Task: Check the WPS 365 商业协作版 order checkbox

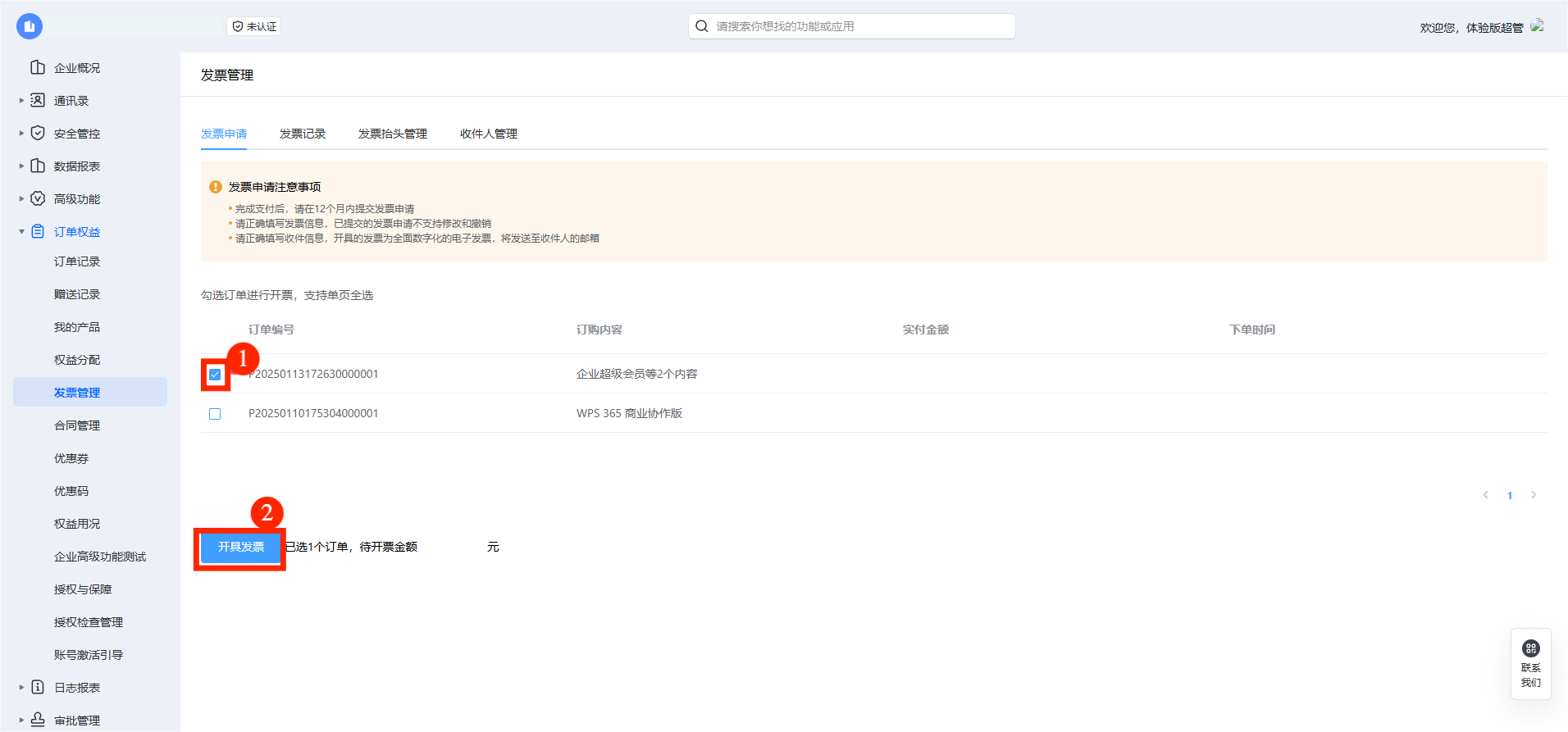Action: [x=215, y=414]
